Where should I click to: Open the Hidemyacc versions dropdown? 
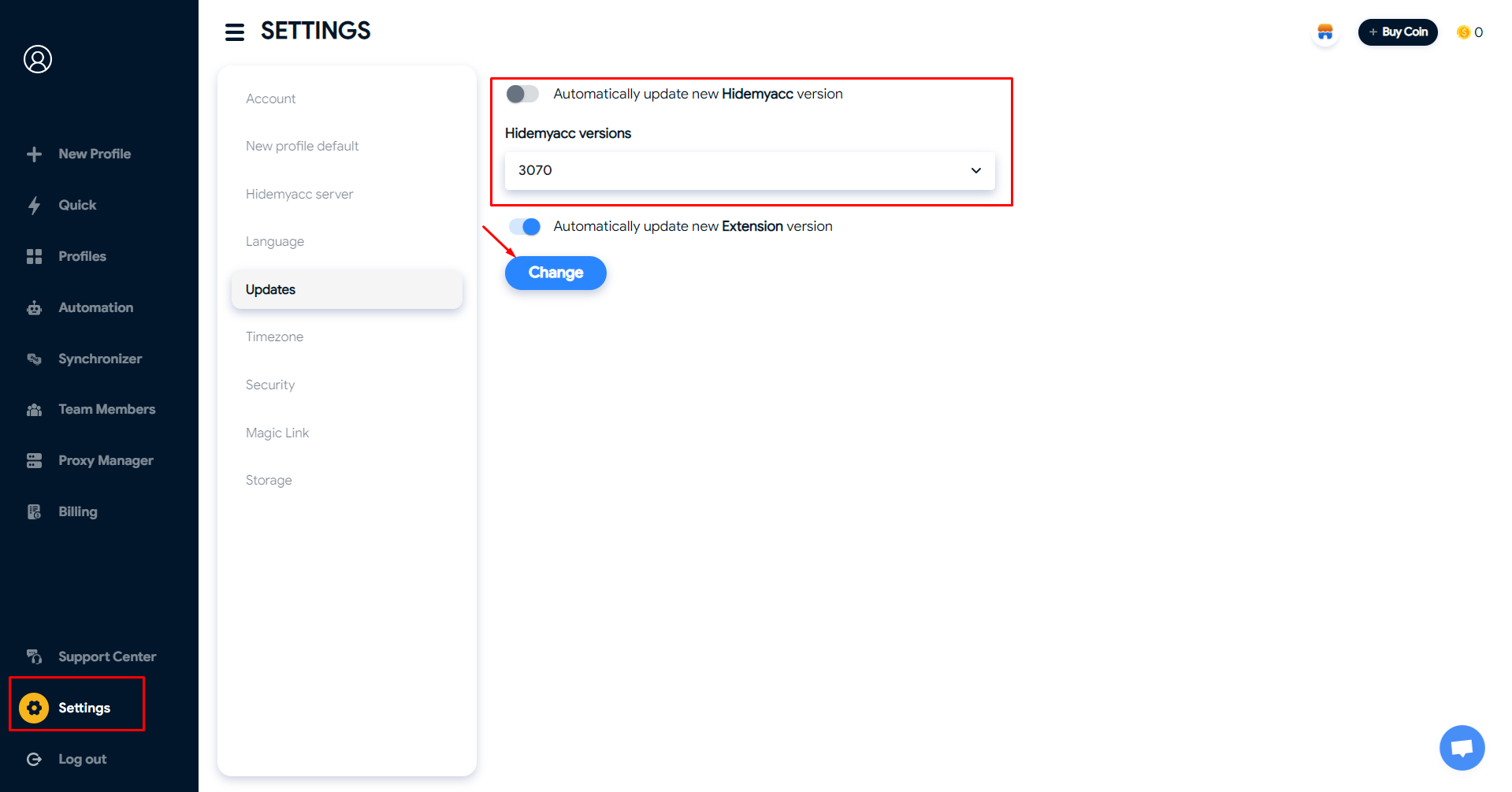(749, 171)
